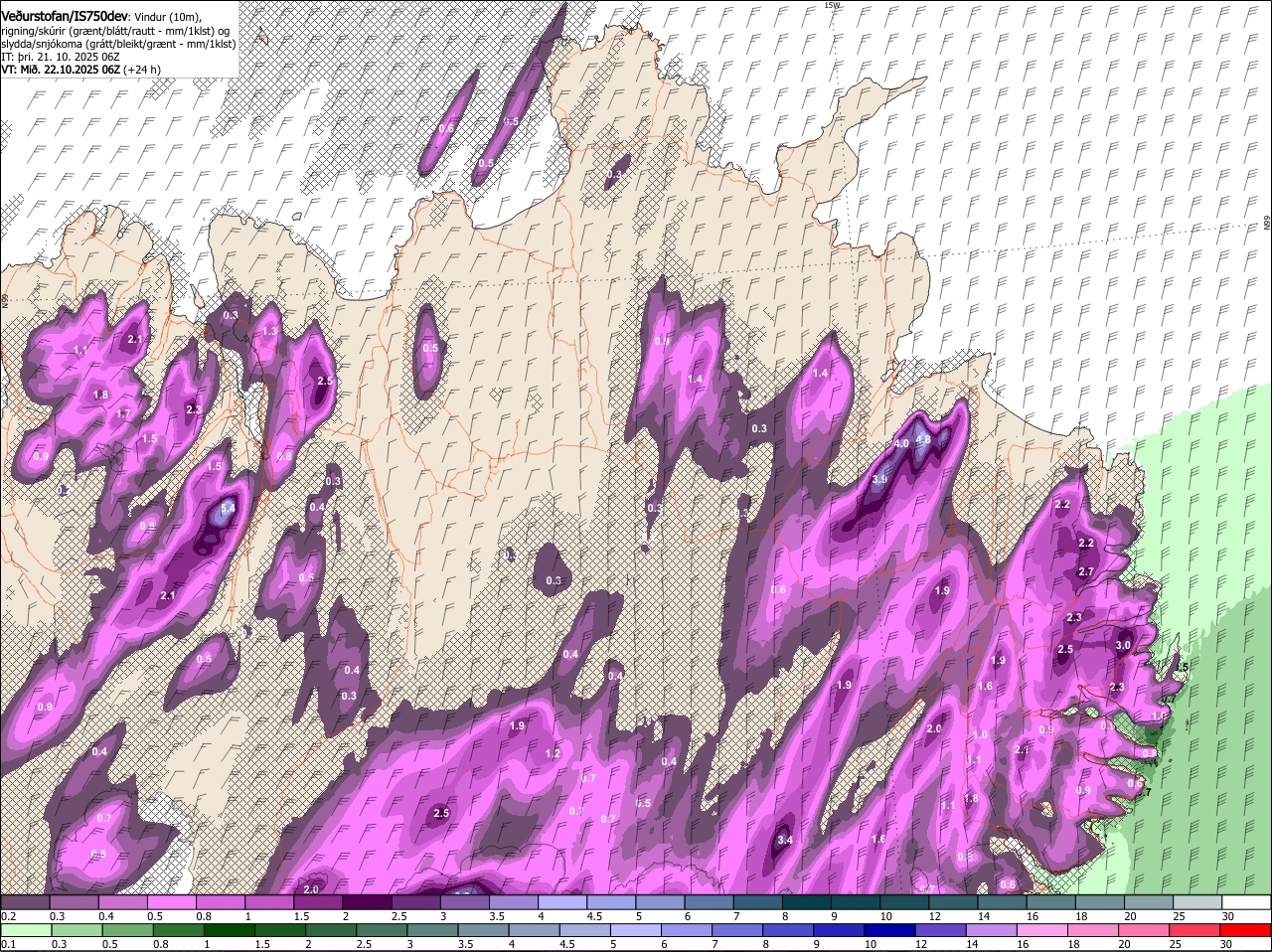
Task: Select the precipitation value label '1.3'
Action: tap(268, 331)
